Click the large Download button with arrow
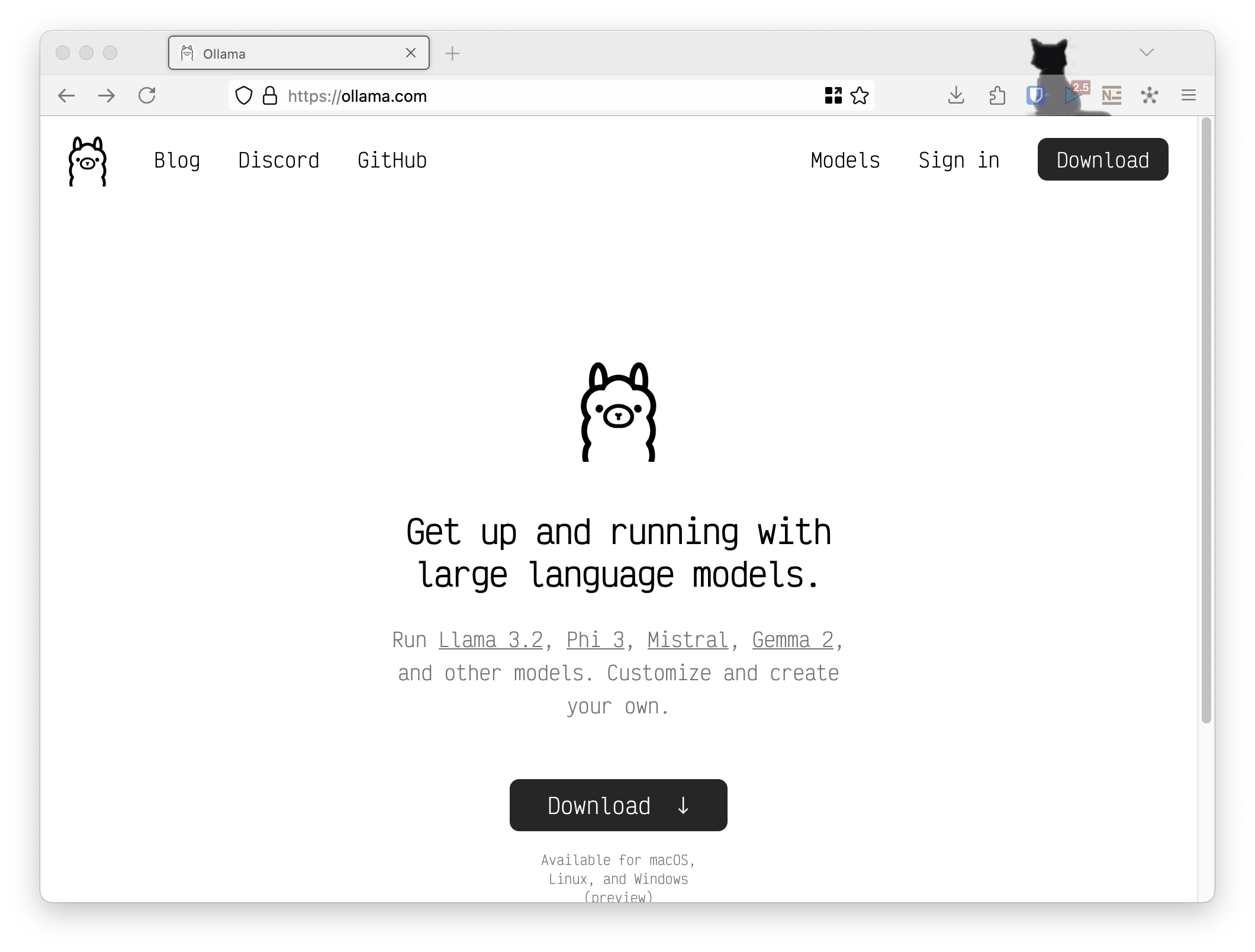1255x952 pixels. tap(619, 805)
